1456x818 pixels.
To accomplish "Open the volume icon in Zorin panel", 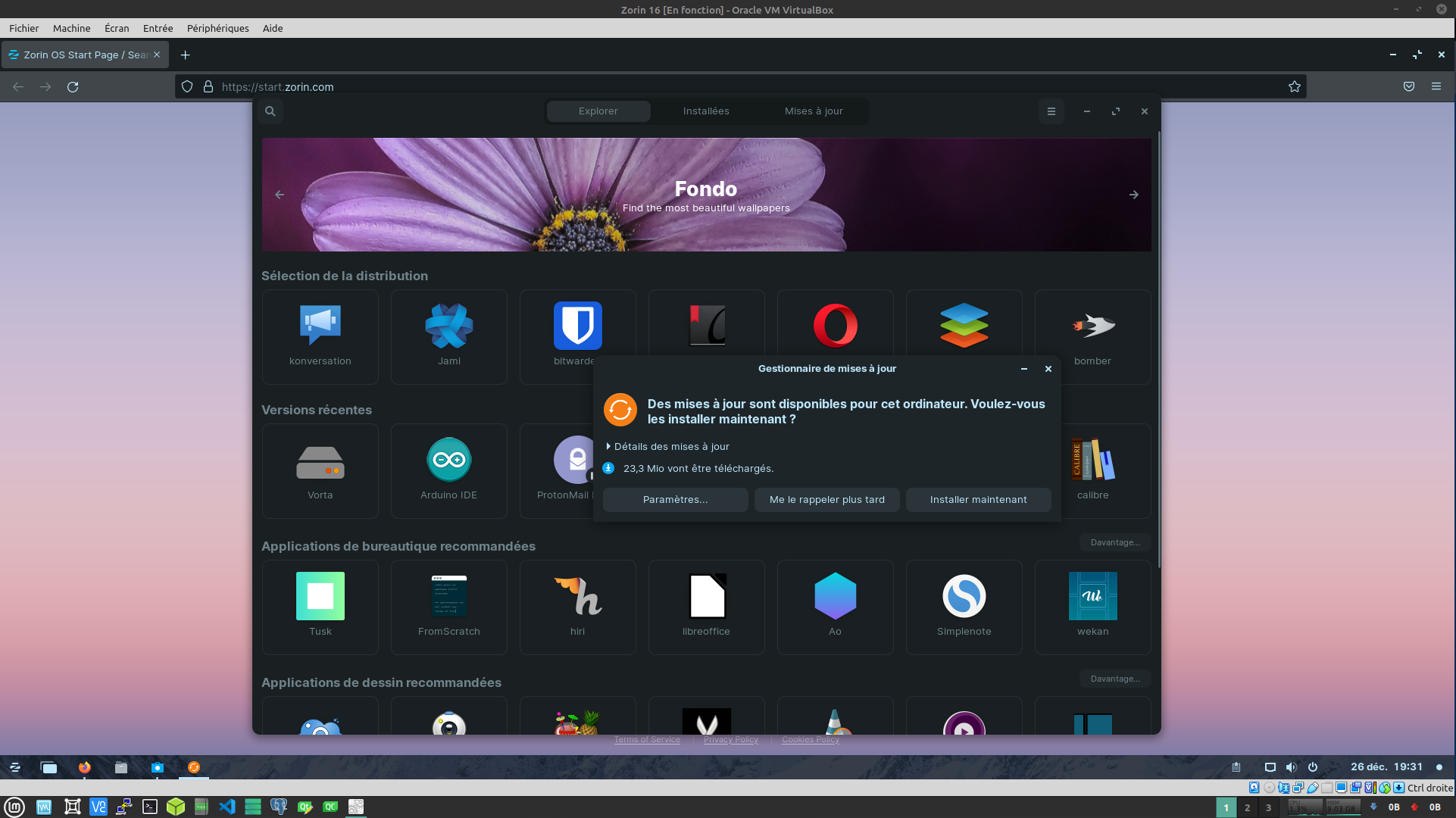I will [1291, 767].
